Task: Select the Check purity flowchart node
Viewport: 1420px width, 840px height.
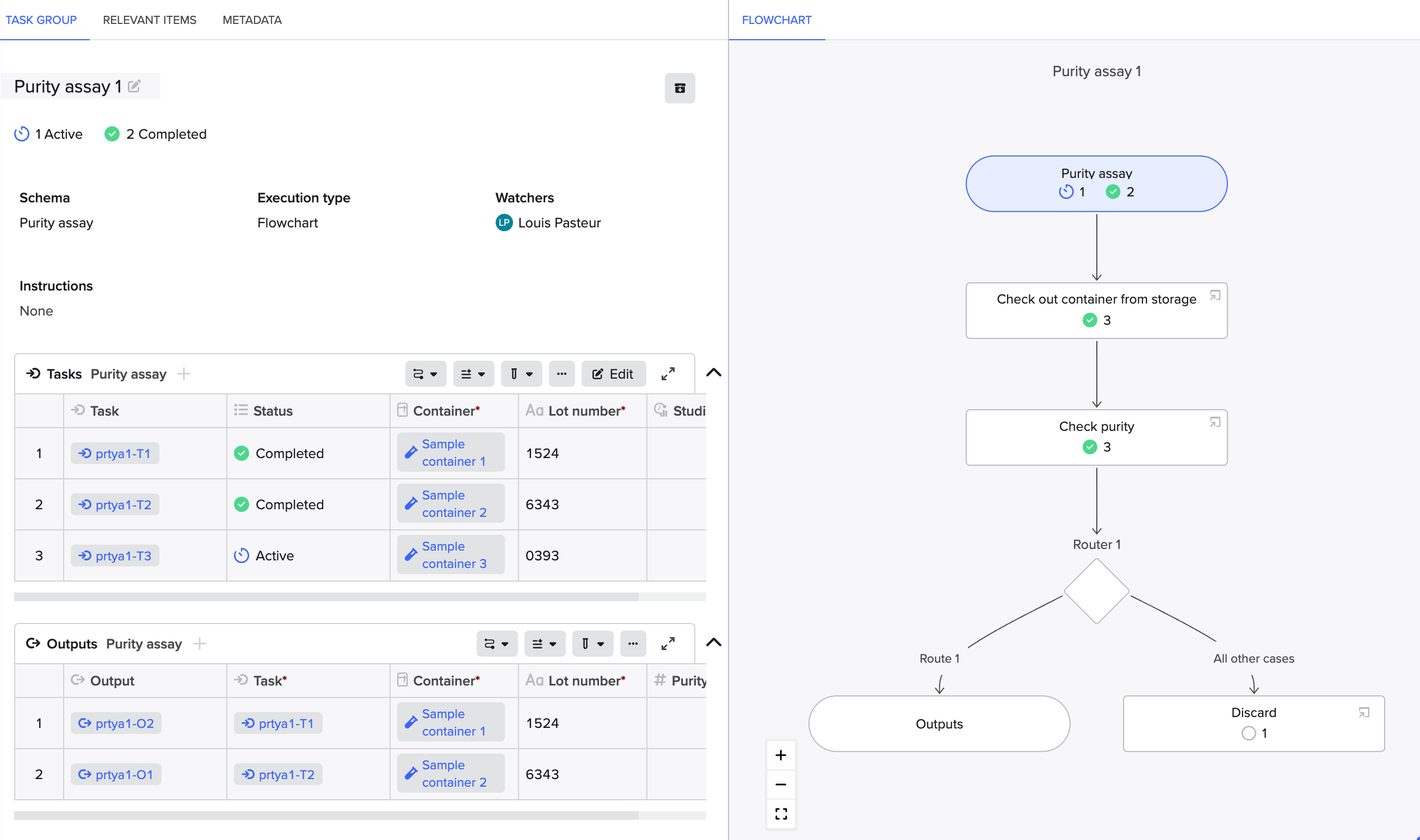Action: (x=1096, y=437)
